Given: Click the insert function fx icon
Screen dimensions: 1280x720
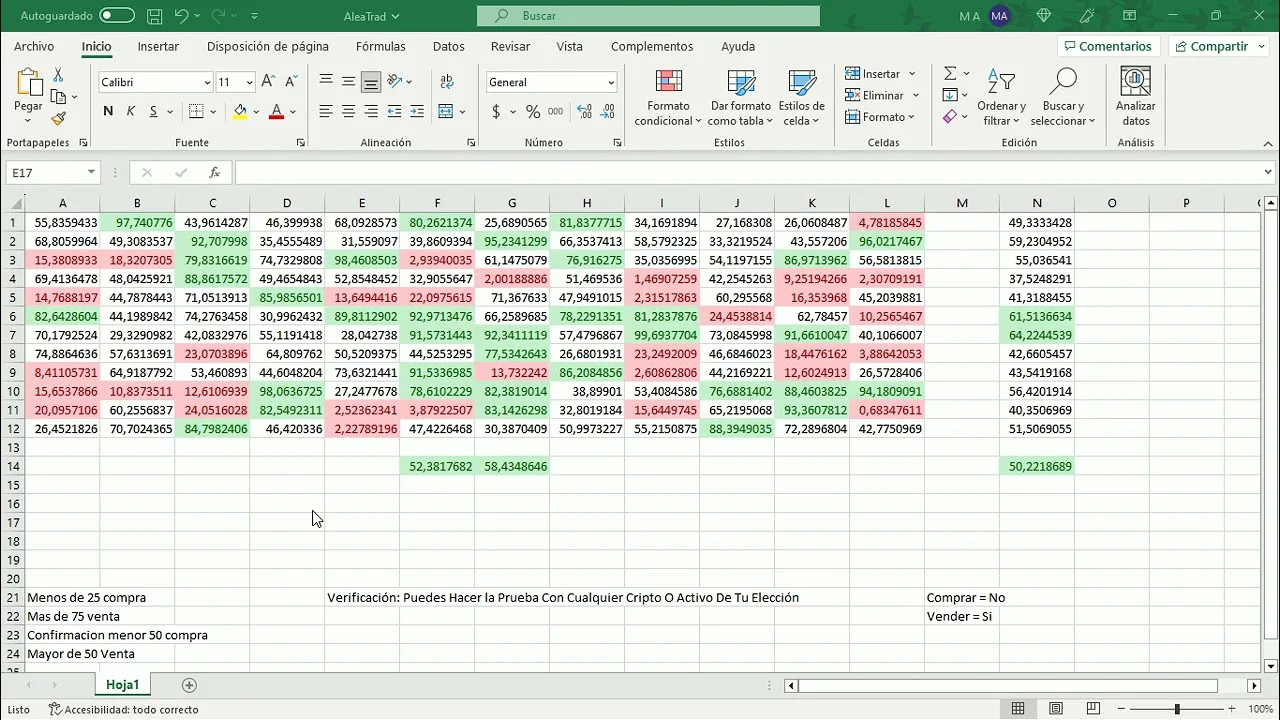Looking at the screenshot, I should (x=214, y=173).
